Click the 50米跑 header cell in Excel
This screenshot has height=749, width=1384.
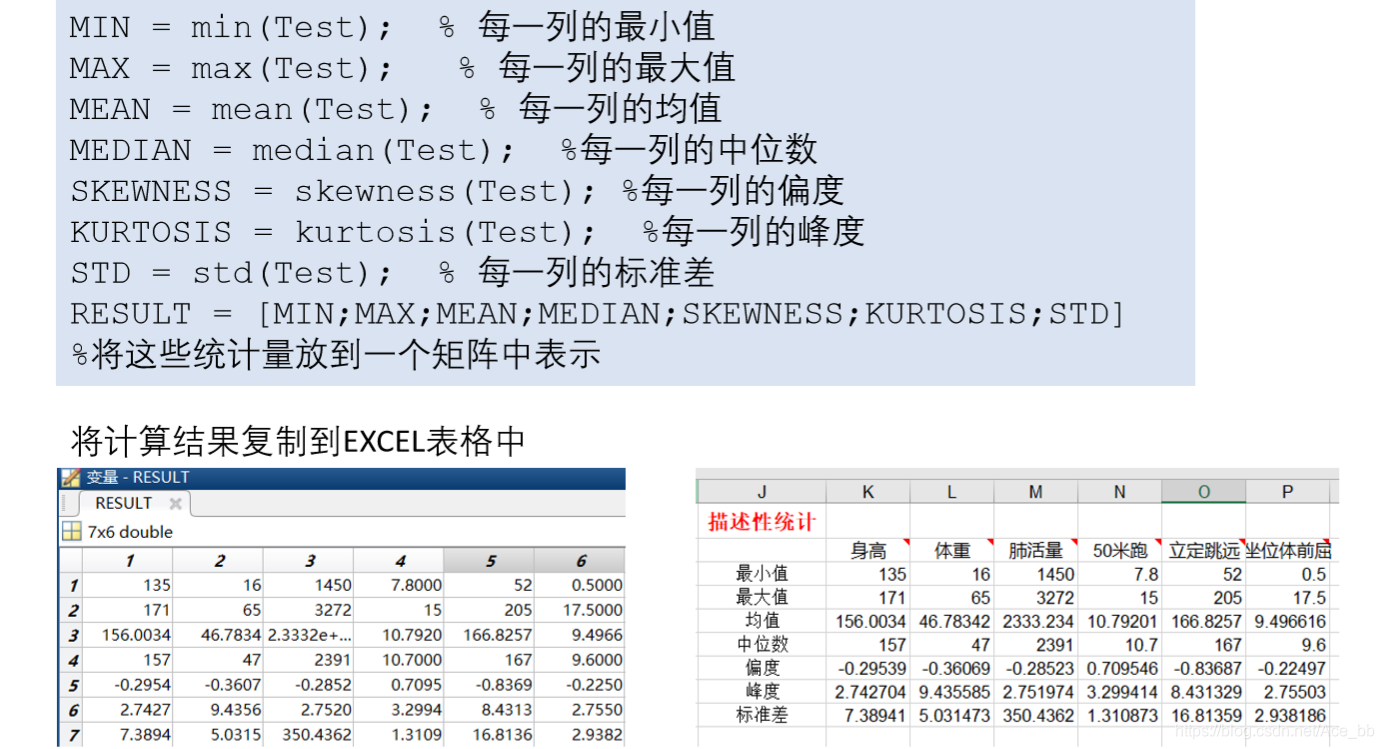[1120, 550]
